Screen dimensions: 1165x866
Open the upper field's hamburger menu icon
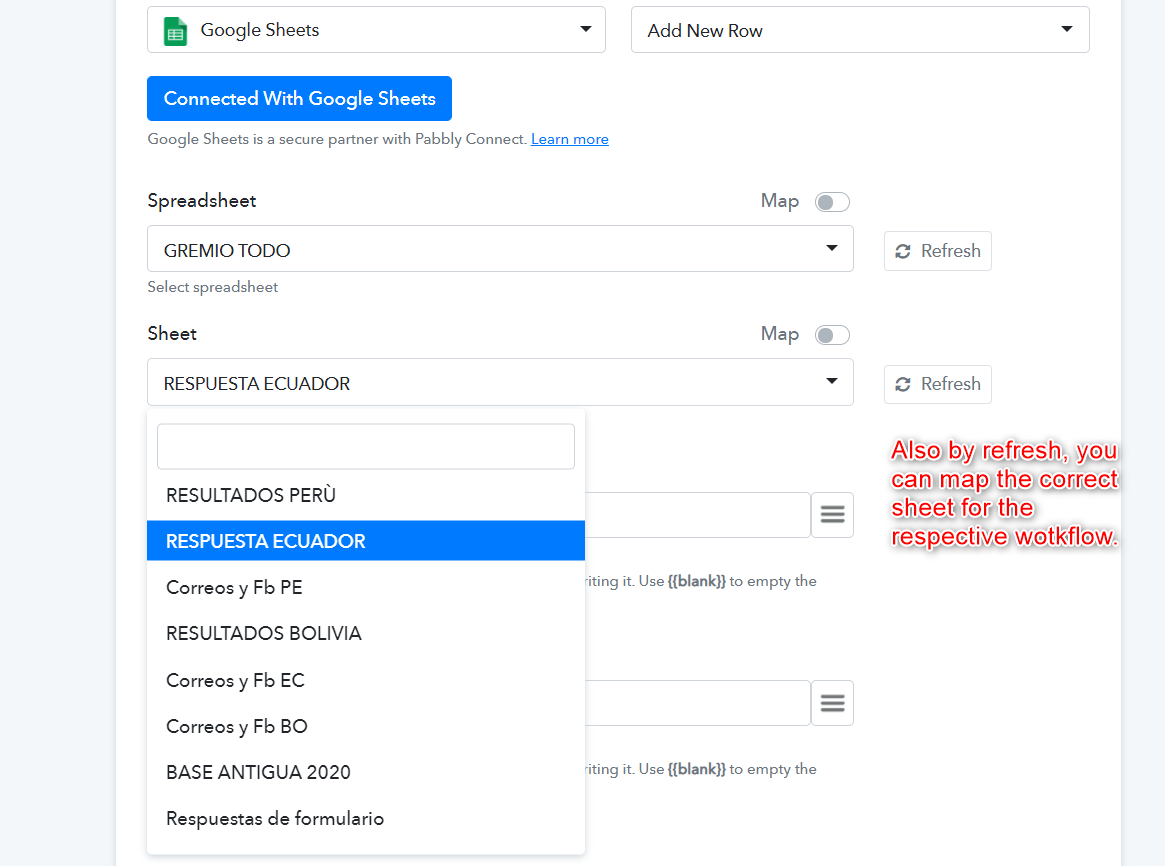point(832,515)
